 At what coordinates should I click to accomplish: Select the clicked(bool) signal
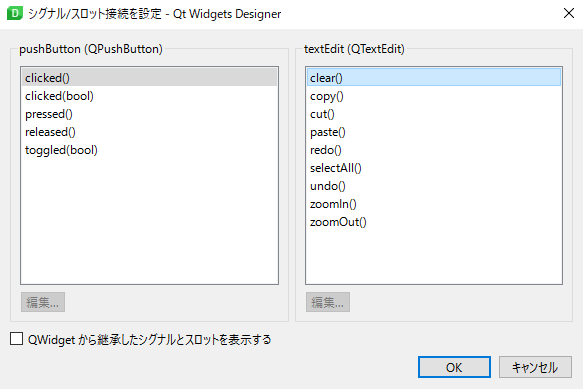tap(149, 96)
